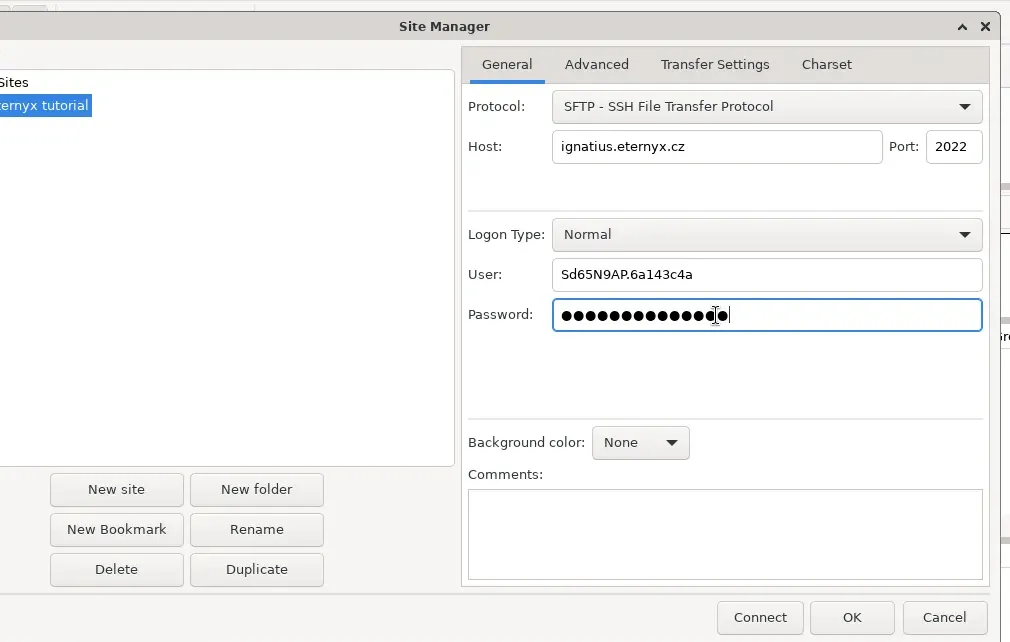Click the Port input field

(x=954, y=147)
